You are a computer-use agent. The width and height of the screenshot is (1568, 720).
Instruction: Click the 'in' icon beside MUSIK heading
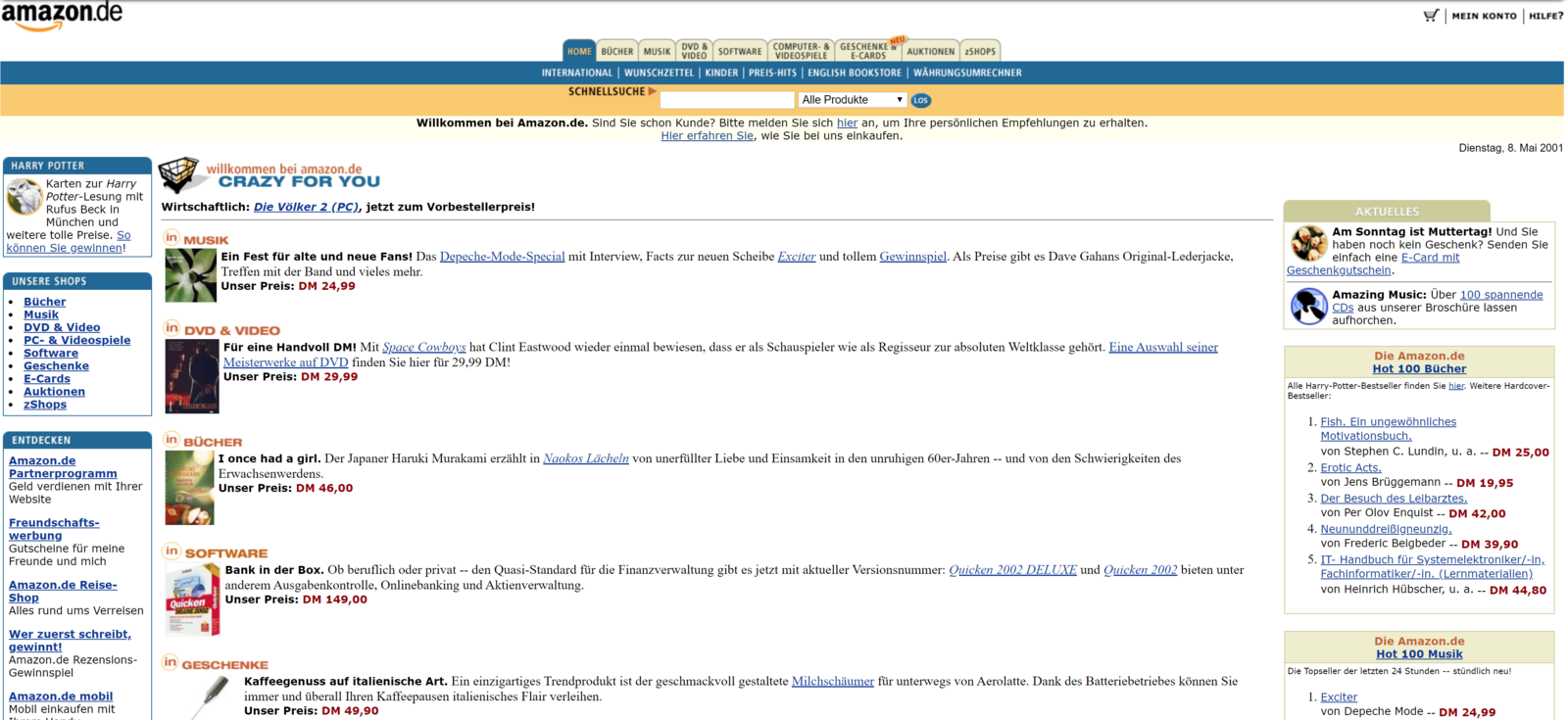(x=171, y=237)
